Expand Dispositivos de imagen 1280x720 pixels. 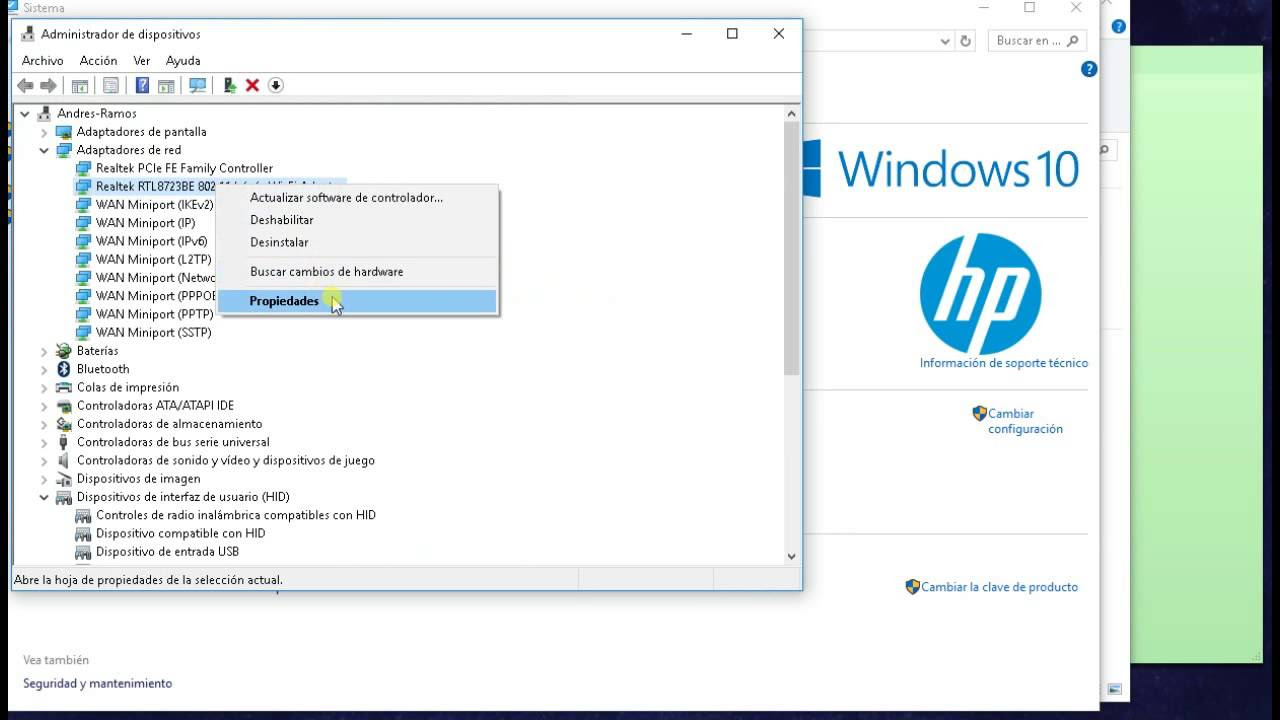pyautogui.click(x=44, y=479)
